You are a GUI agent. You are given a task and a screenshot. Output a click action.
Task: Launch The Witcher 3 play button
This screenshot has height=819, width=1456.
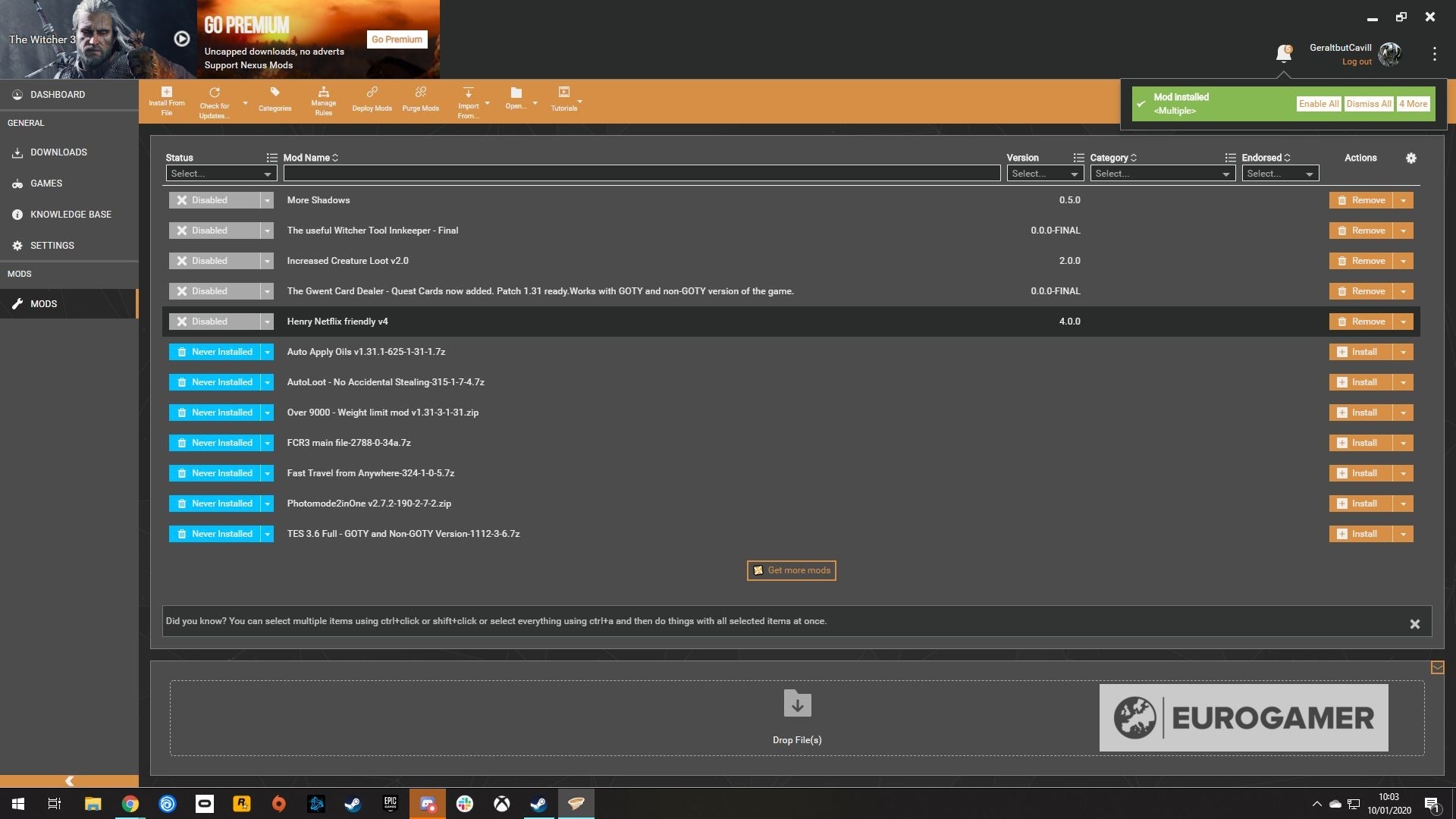click(x=182, y=39)
